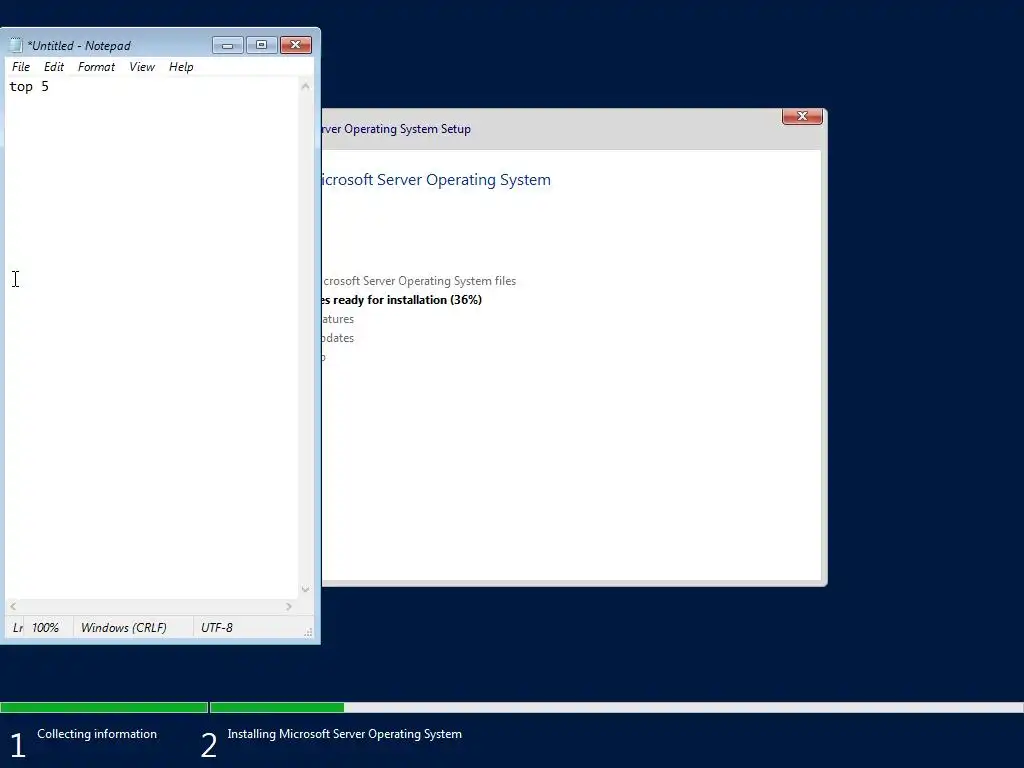Click the Notepad icon in title bar
The image size is (1024, 768).
point(16,45)
